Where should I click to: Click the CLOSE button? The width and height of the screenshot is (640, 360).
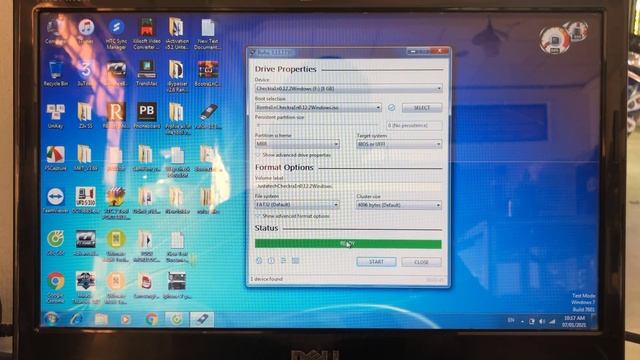tap(421, 262)
